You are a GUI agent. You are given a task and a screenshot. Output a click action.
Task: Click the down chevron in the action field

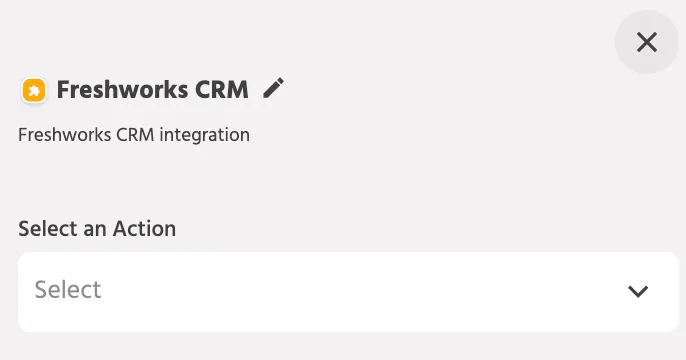[x=638, y=291]
